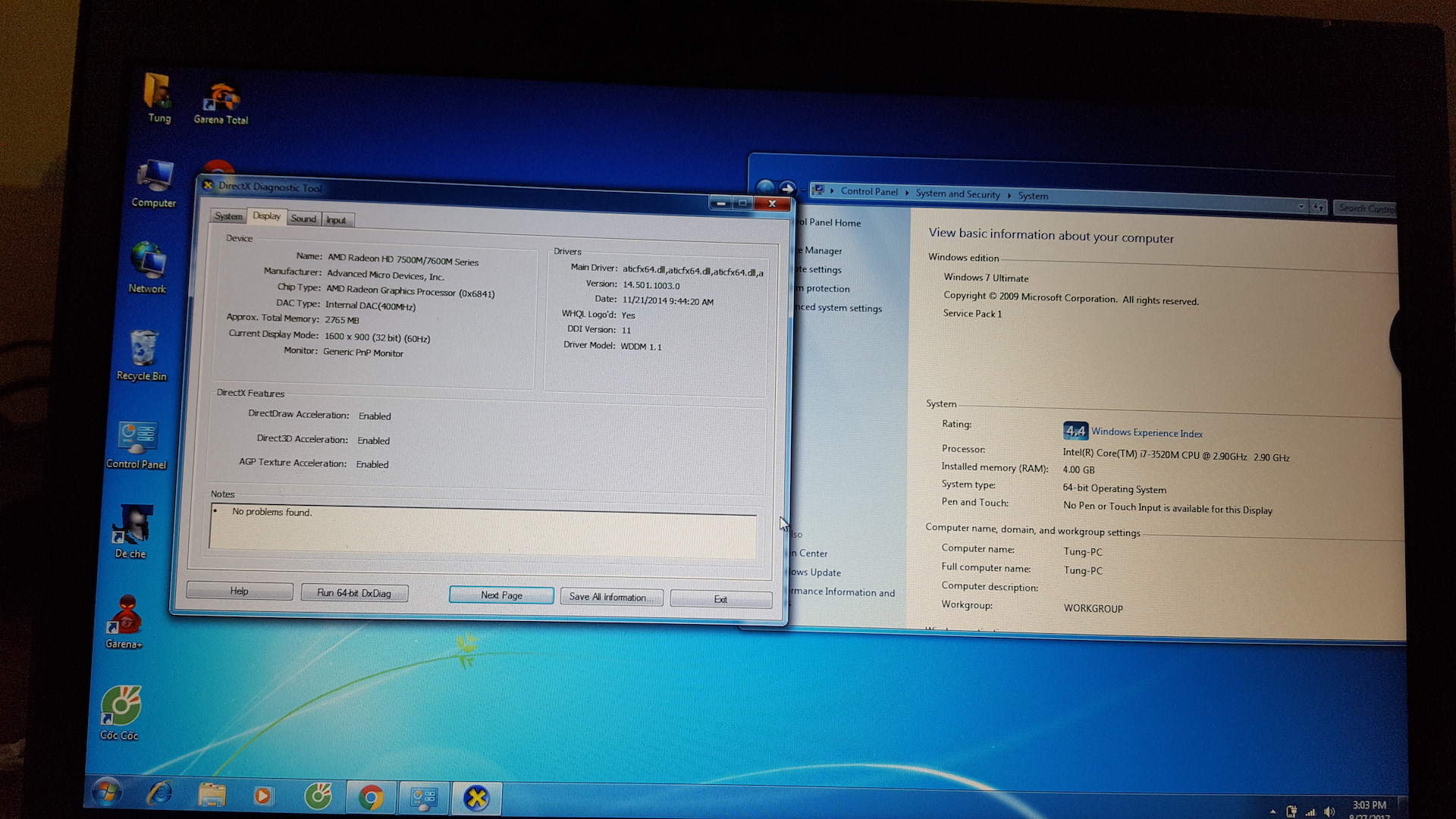Launch the De che game shortcut
Image resolution: width=1456 pixels, height=819 pixels.
click(131, 532)
